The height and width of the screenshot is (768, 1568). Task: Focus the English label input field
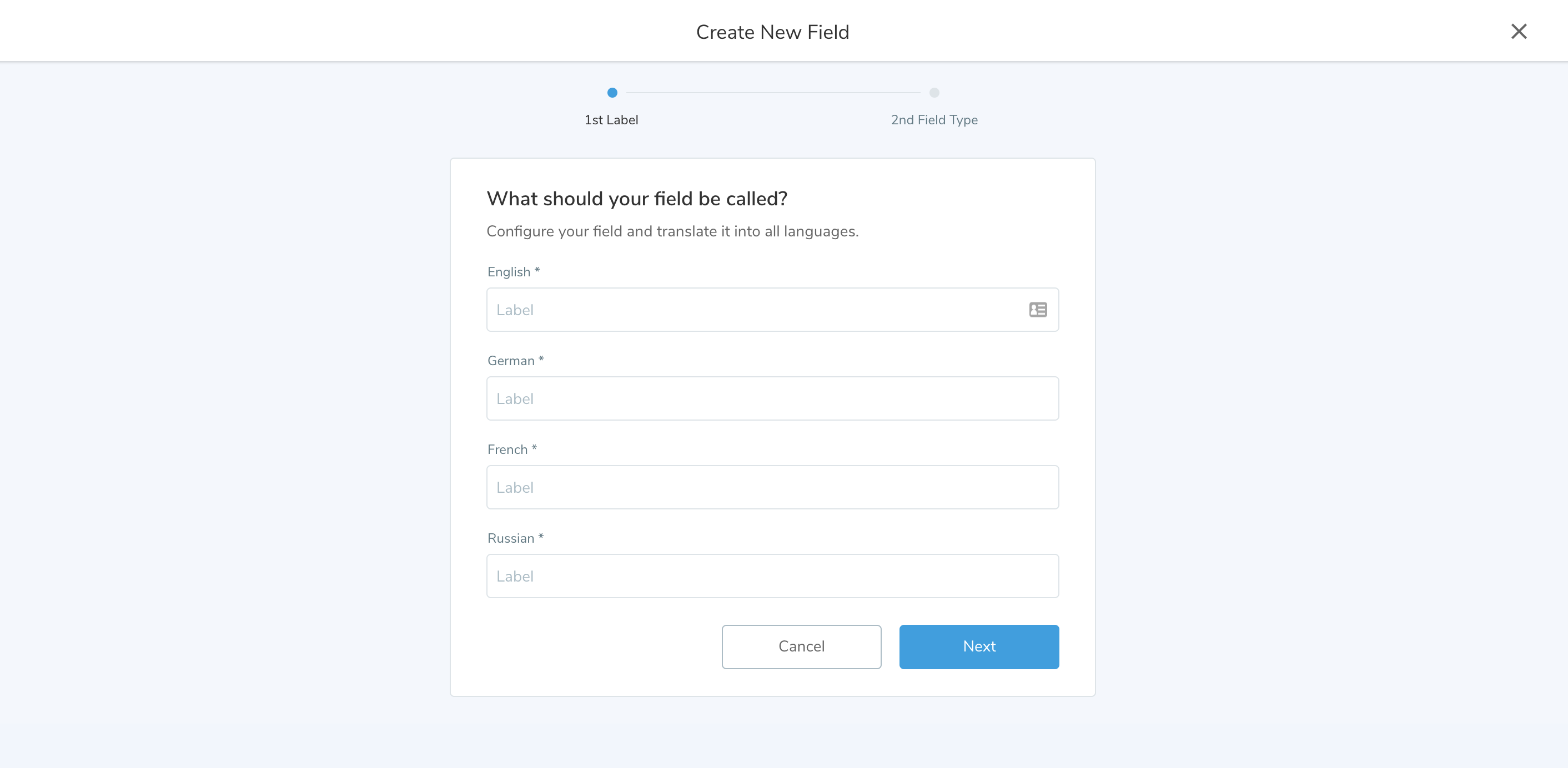click(755, 310)
